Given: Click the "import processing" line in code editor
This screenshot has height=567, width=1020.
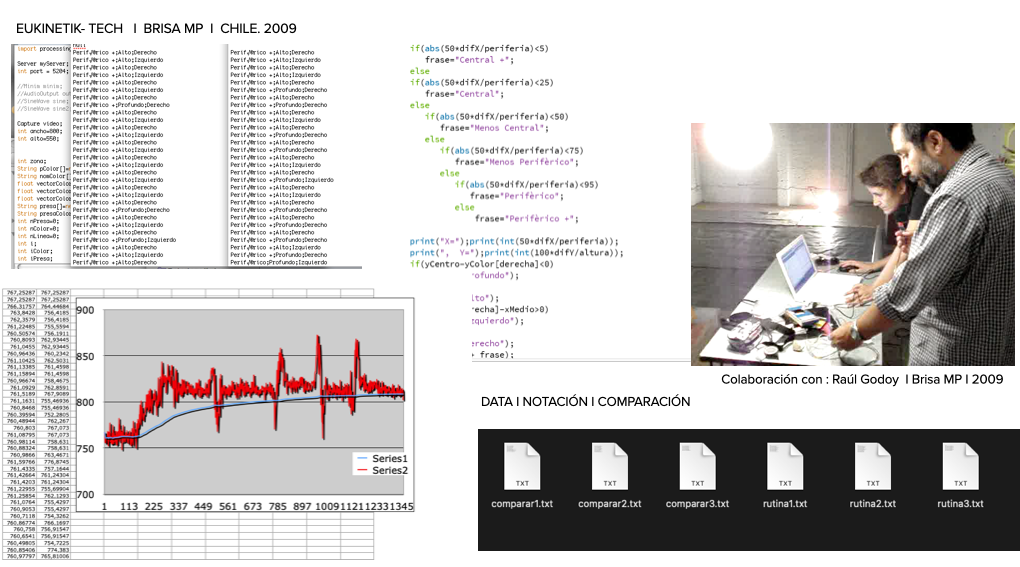Looking at the screenshot, I should [x=42, y=49].
